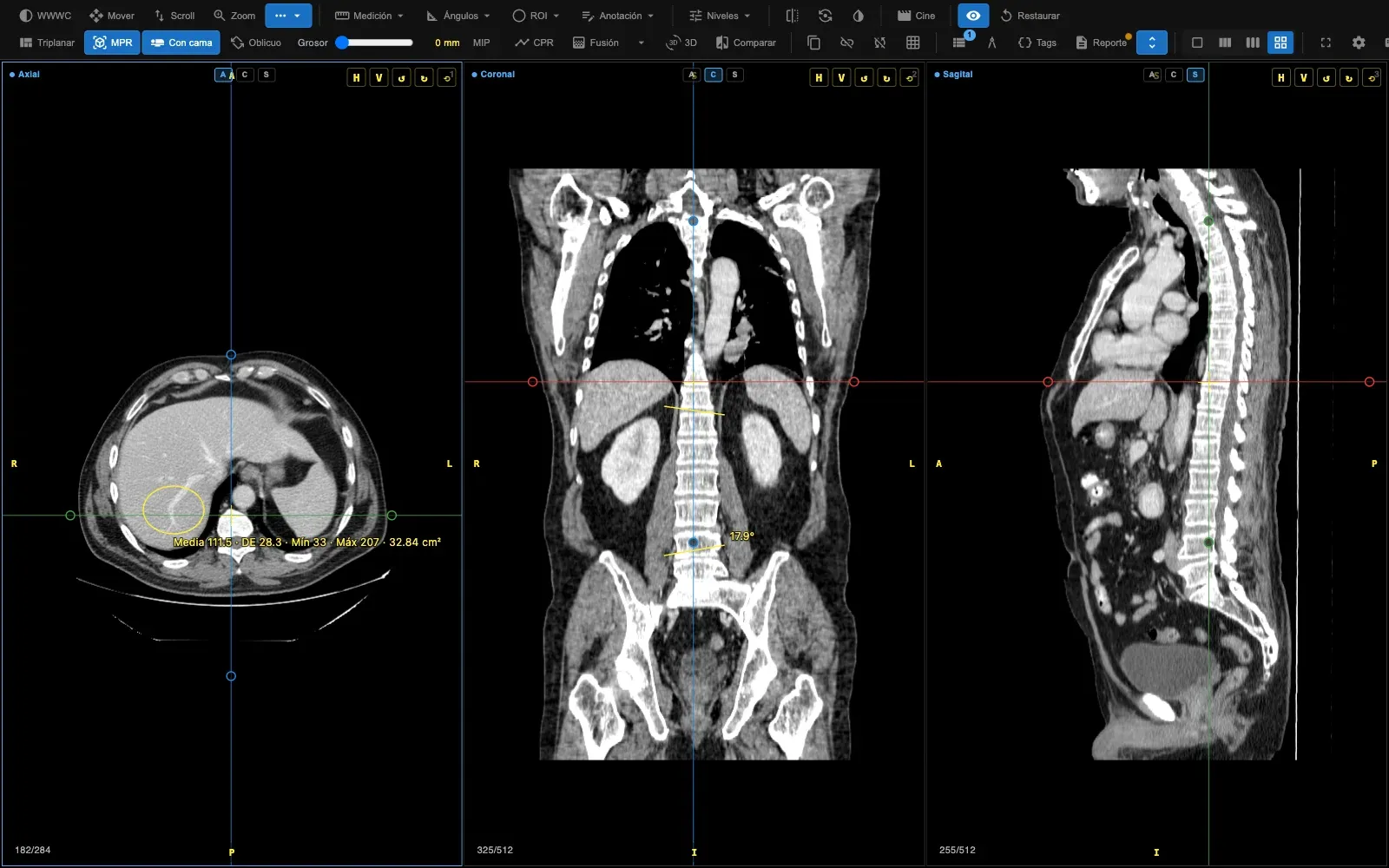The image size is (1389, 868).
Task: Open the settings gear icon
Action: 1359,43
